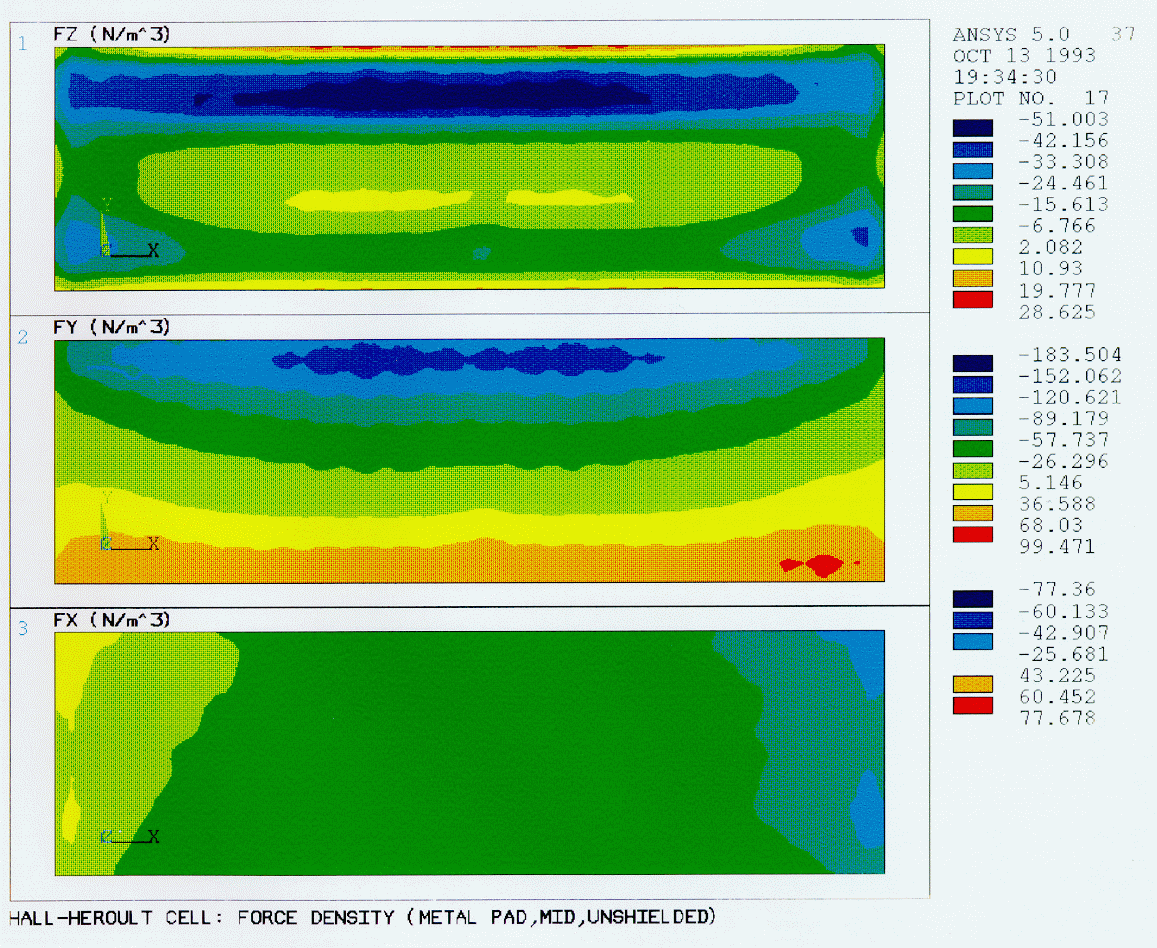Pick the red swatch in the top FZ legend
Screen dimensions: 1157x948
point(972,299)
